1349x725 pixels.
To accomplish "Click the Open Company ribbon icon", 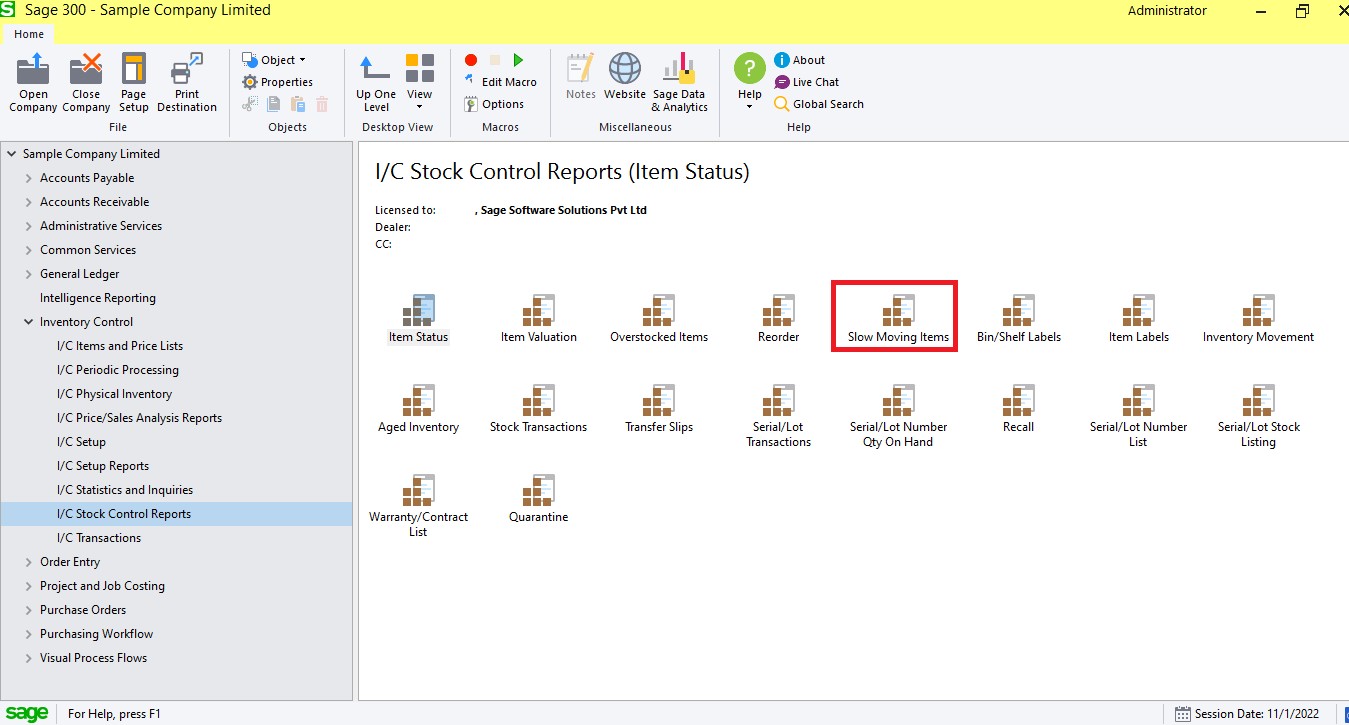I will tap(33, 83).
